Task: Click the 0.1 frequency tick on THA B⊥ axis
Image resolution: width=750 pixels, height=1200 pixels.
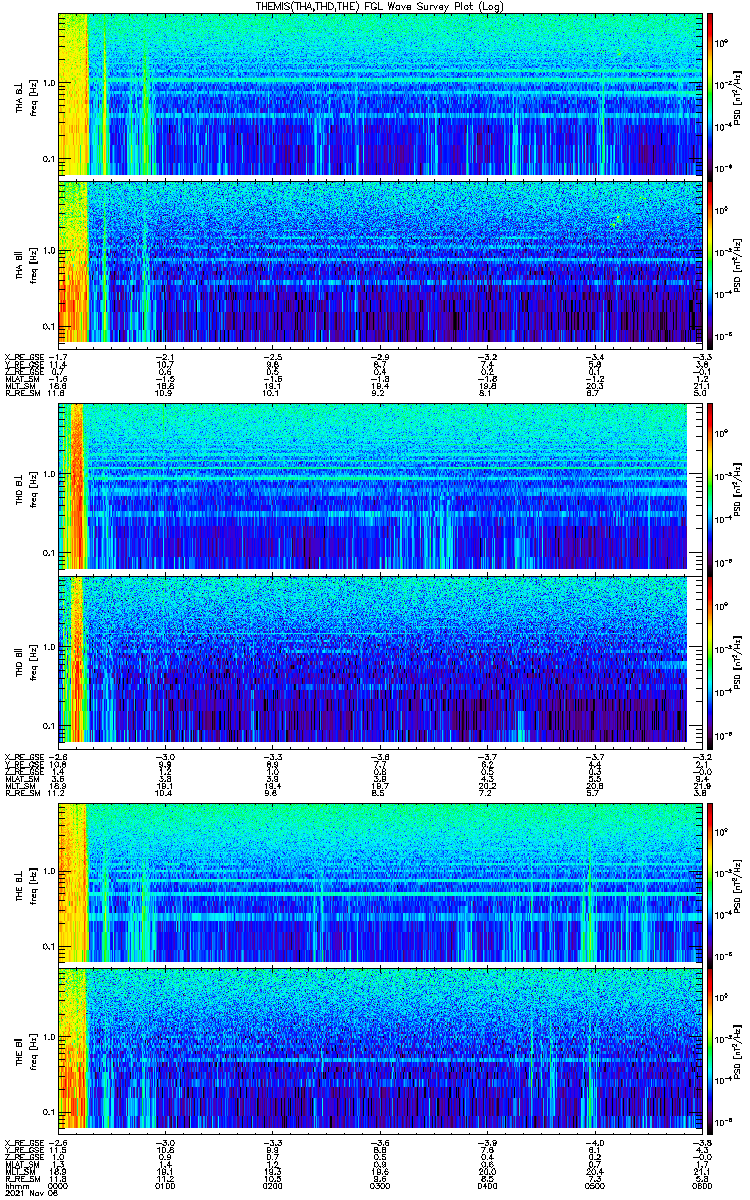Action: [x=50, y=159]
